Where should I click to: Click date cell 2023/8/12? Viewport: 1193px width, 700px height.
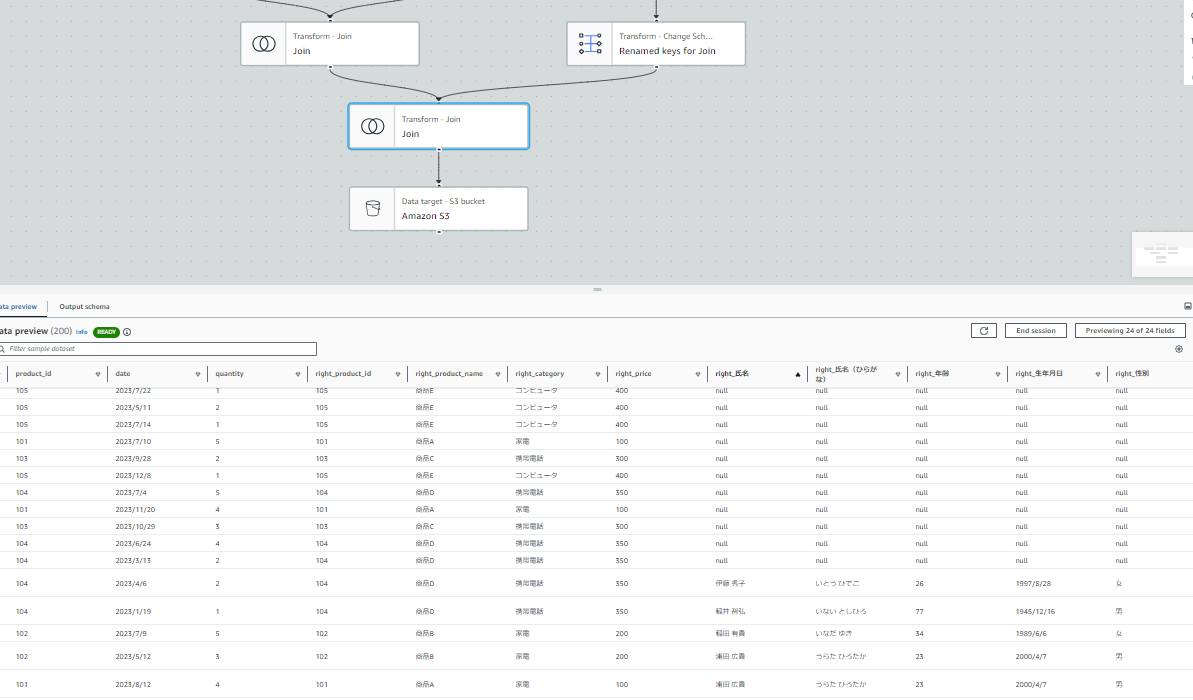pyautogui.click(x=133, y=685)
